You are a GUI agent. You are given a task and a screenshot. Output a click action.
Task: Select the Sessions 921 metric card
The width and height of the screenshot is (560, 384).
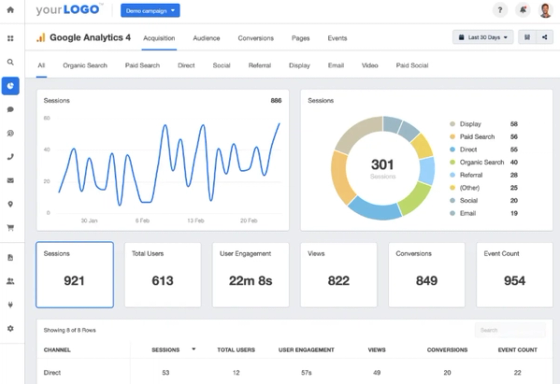tap(75, 275)
